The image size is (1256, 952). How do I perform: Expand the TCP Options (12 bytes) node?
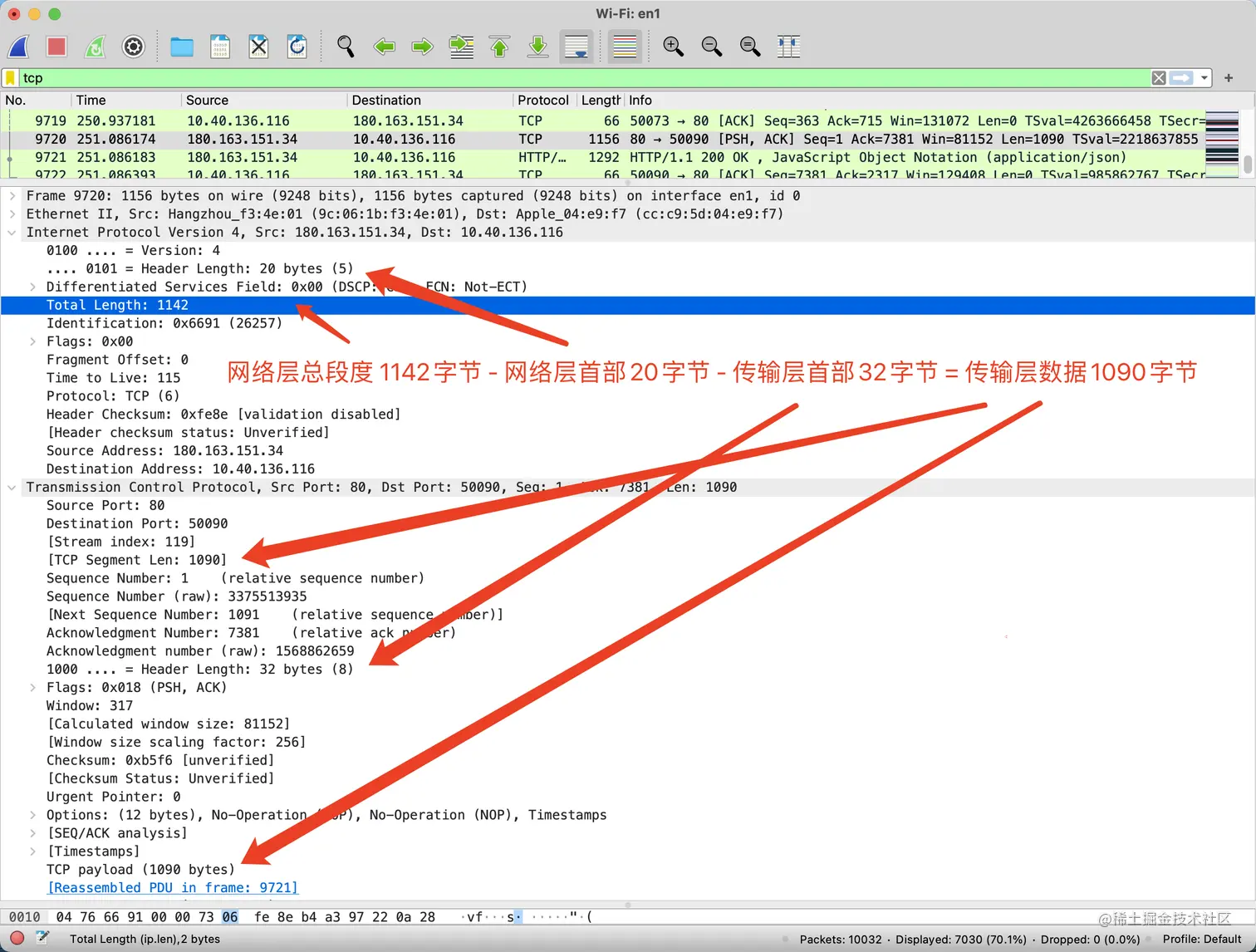click(32, 816)
